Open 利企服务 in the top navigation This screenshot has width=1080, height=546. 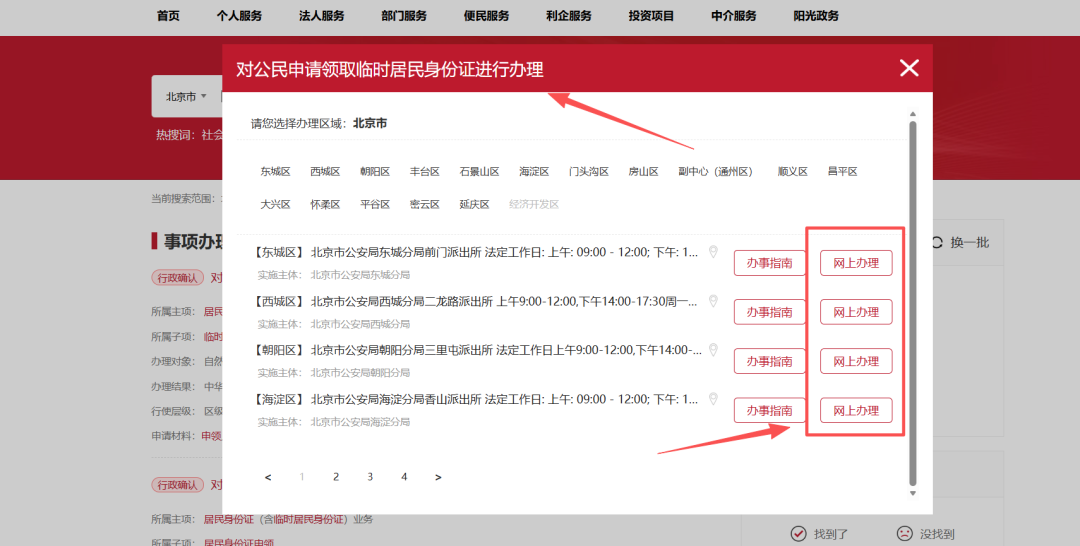569,16
